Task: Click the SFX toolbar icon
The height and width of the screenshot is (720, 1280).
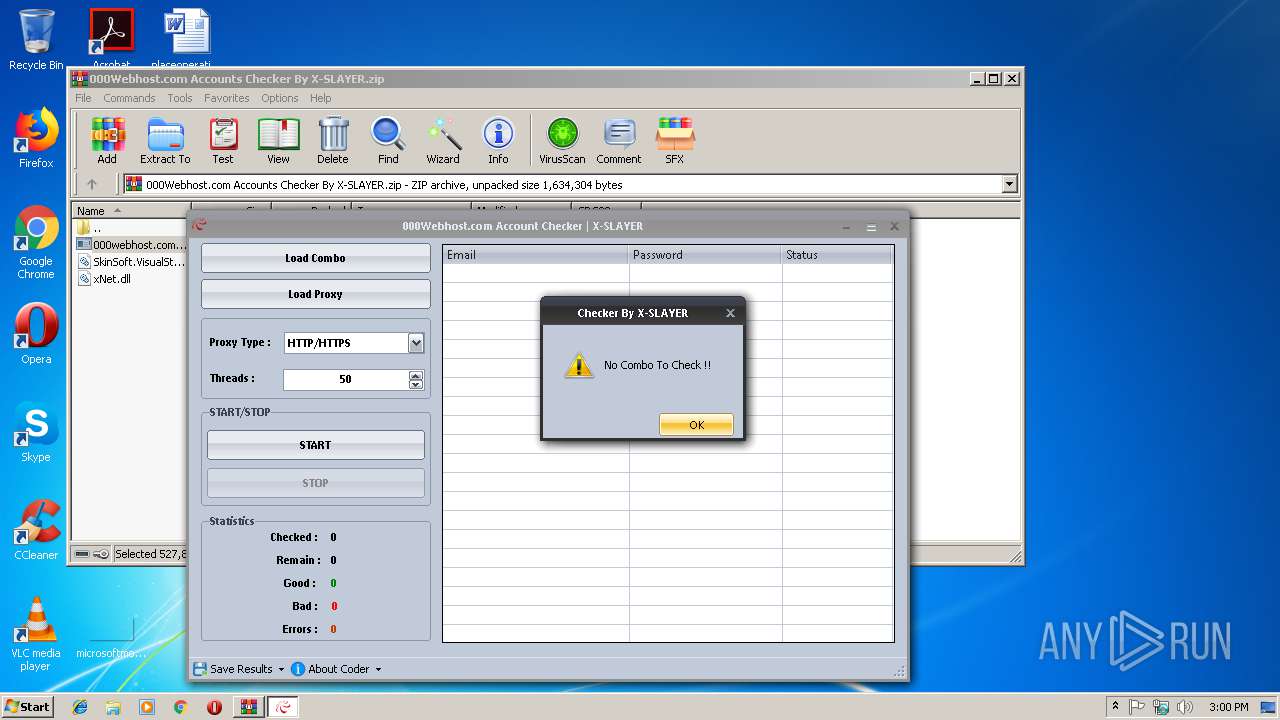Action: (x=675, y=141)
